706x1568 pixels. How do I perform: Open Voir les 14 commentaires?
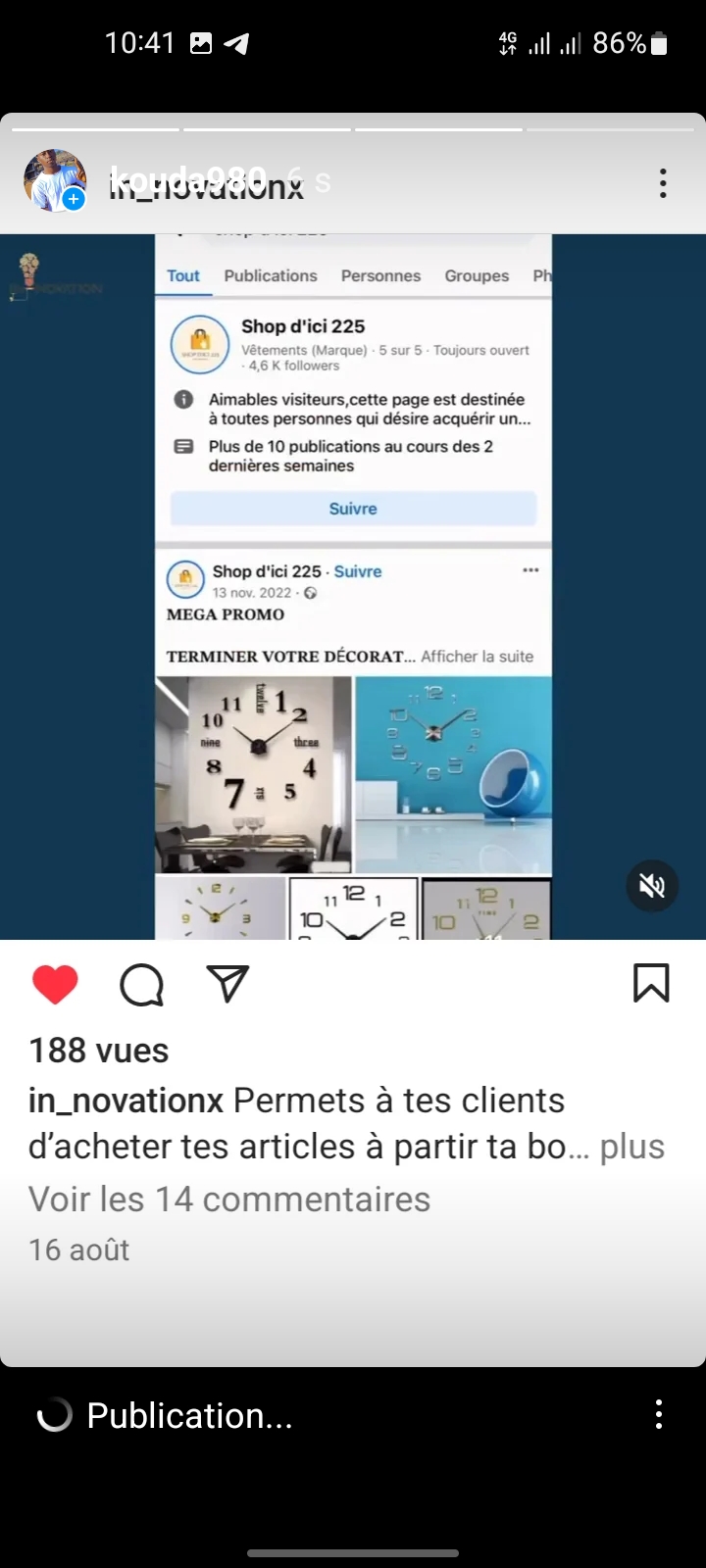229,1199
